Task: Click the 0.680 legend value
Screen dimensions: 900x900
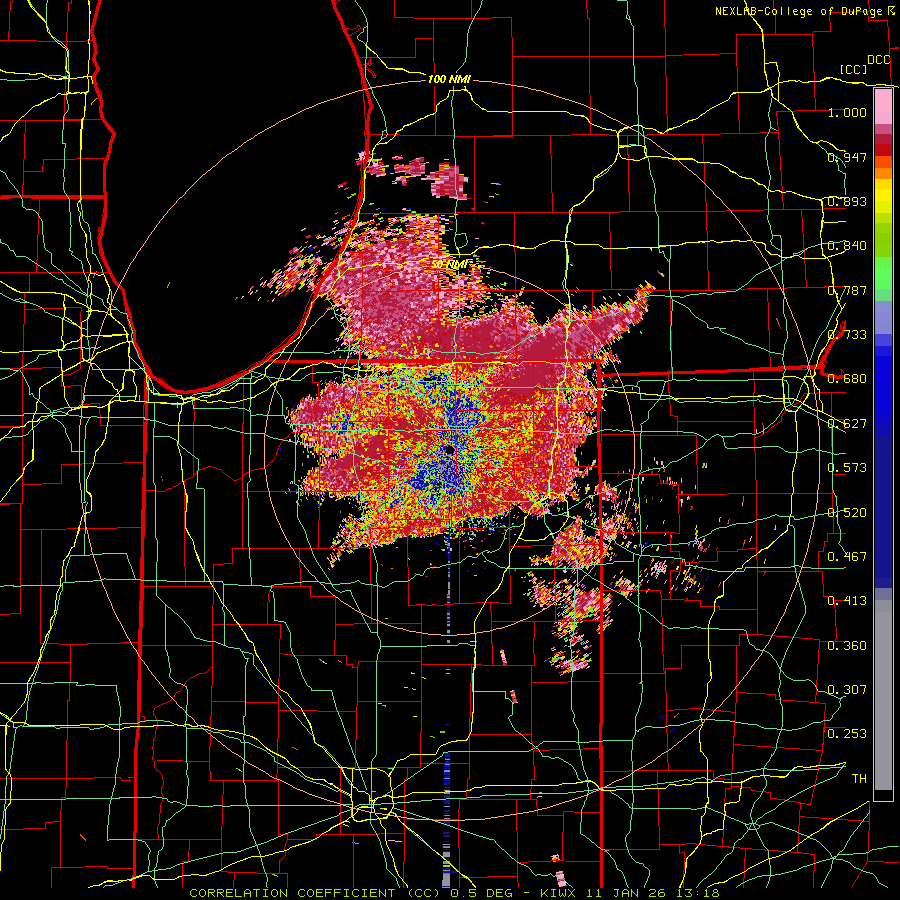Action: 847,378
